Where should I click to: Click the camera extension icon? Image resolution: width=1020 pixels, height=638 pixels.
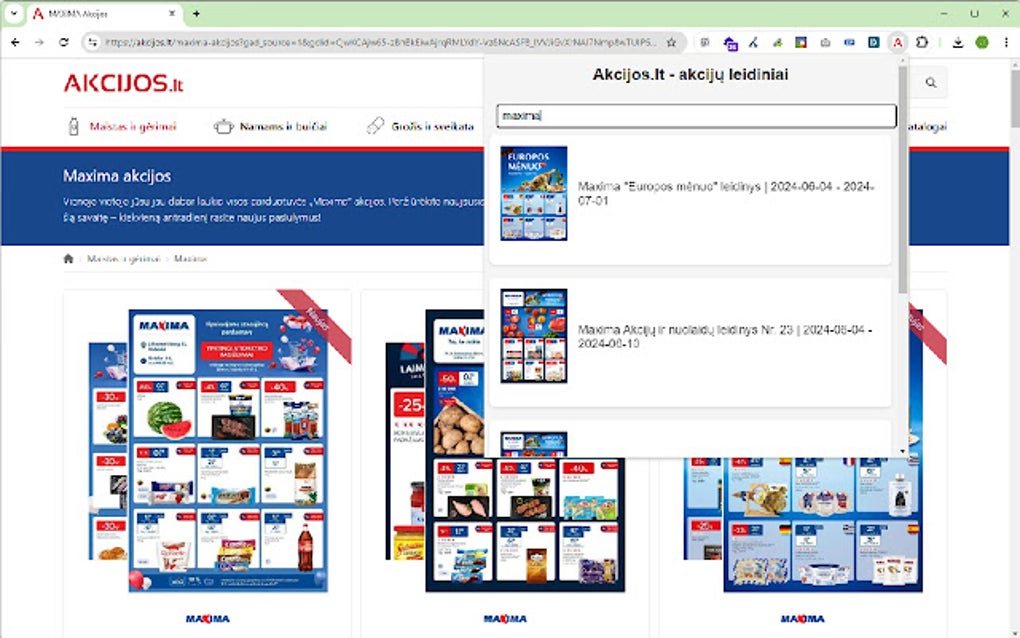coord(825,43)
